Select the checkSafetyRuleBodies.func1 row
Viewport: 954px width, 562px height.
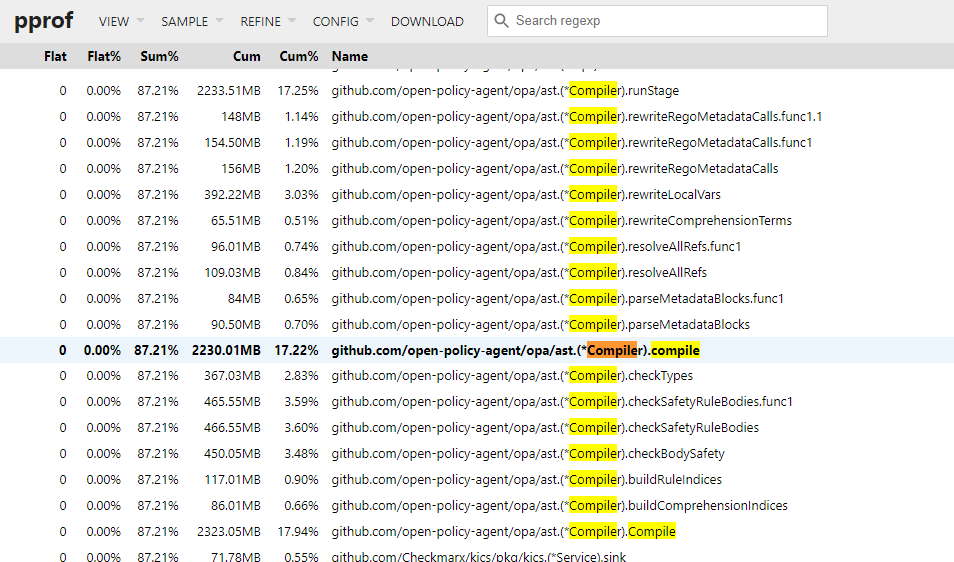pyautogui.click(x=477, y=401)
